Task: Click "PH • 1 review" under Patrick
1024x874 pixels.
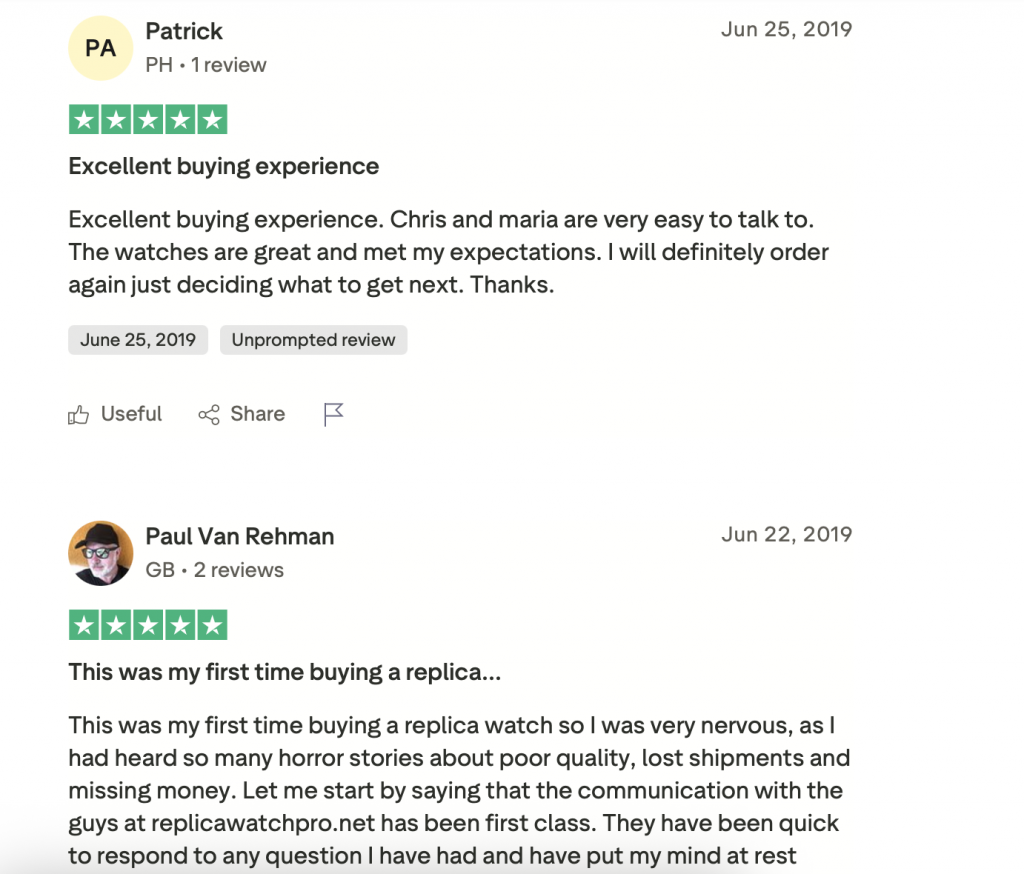Action: (206, 65)
